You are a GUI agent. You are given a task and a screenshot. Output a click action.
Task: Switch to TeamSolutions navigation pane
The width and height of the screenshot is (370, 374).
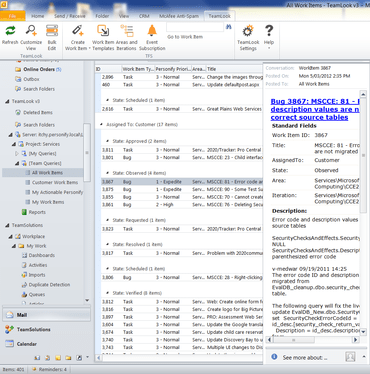46,329
